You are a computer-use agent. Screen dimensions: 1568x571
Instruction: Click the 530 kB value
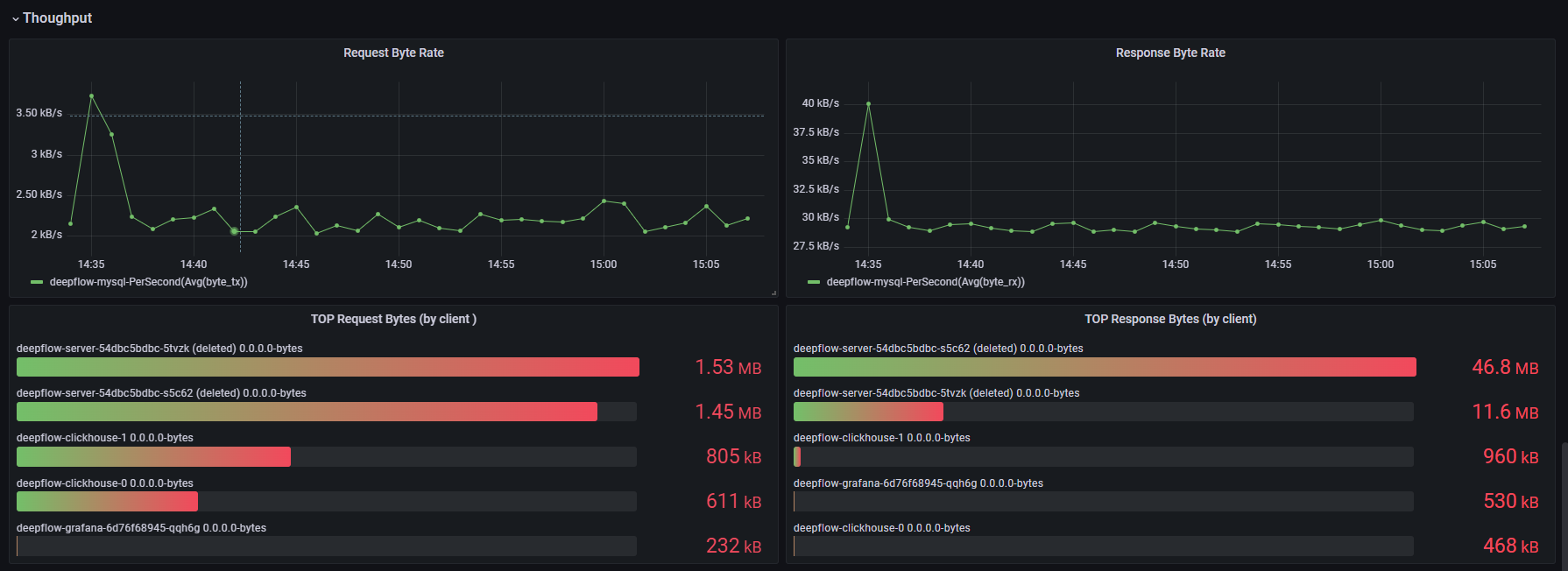[x=1510, y=501]
